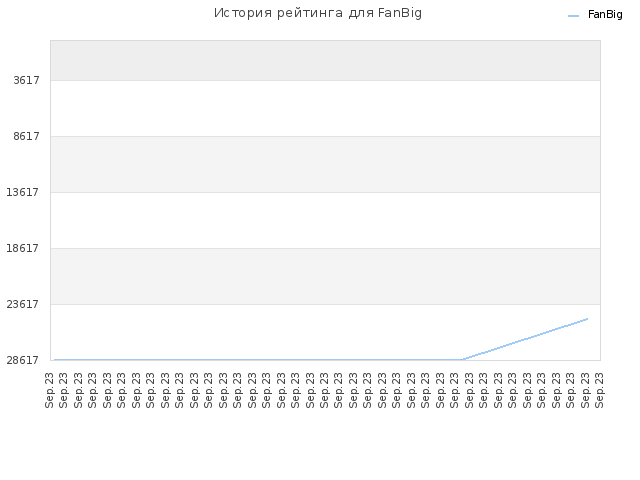
Task: Click the 23617 y-axis label
Action: click(23, 304)
